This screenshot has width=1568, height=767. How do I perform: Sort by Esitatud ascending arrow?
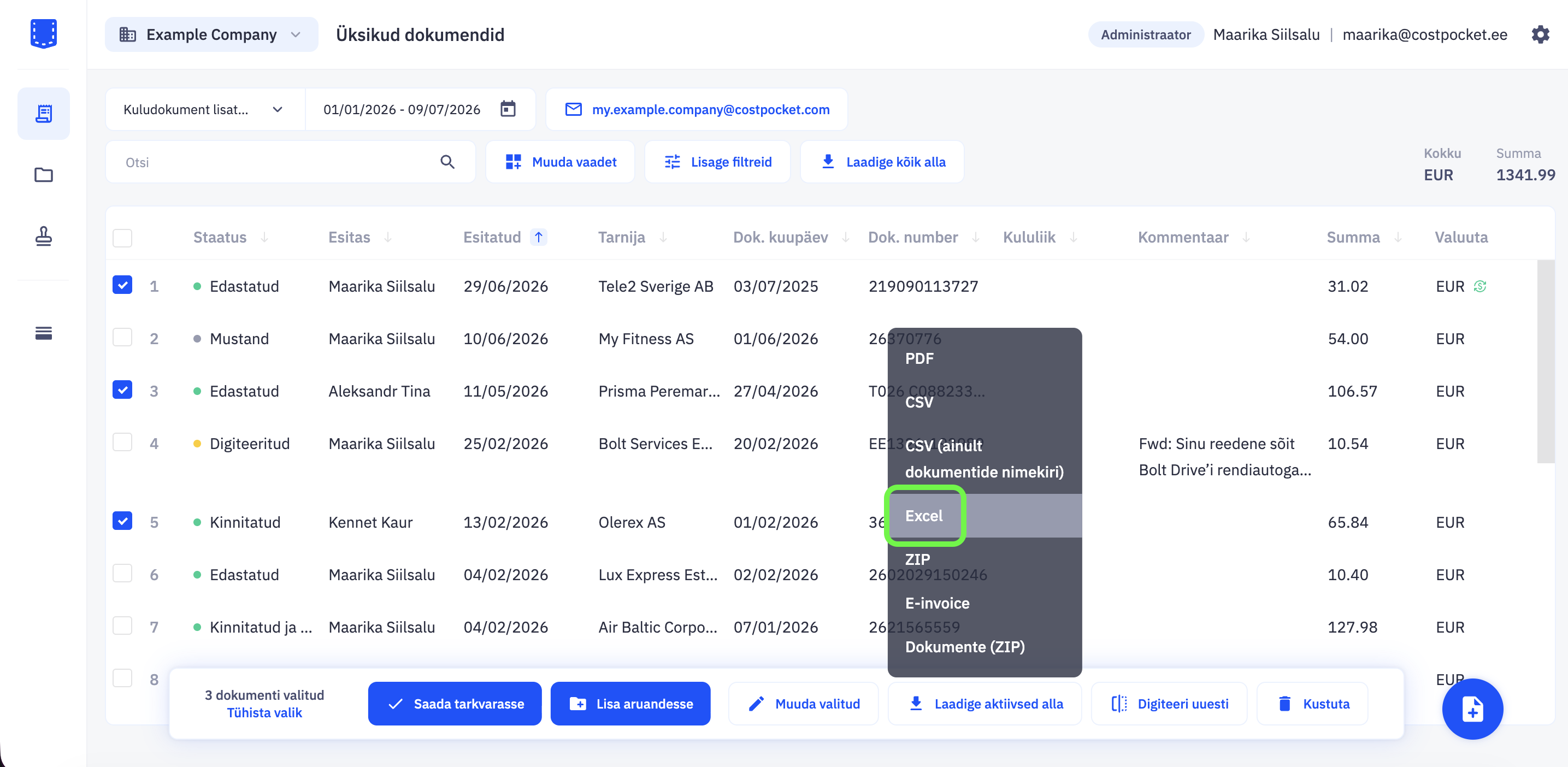pos(539,237)
